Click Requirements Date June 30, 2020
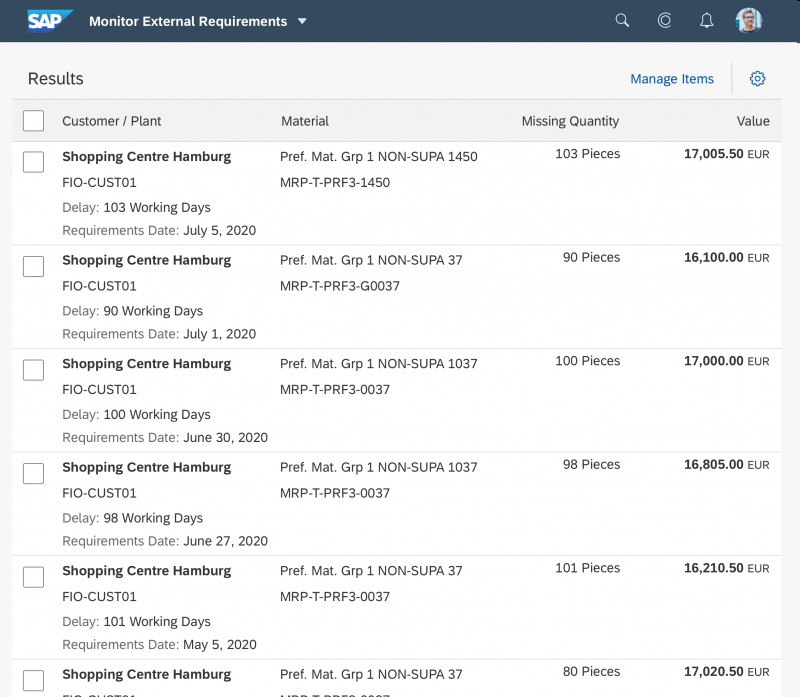This screenshot has height=697, width=800. click(165, 438)
